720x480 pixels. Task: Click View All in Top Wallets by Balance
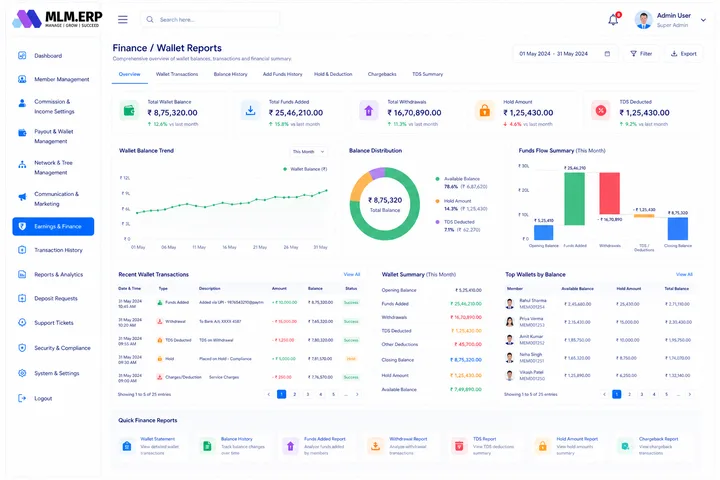(684, 274)
